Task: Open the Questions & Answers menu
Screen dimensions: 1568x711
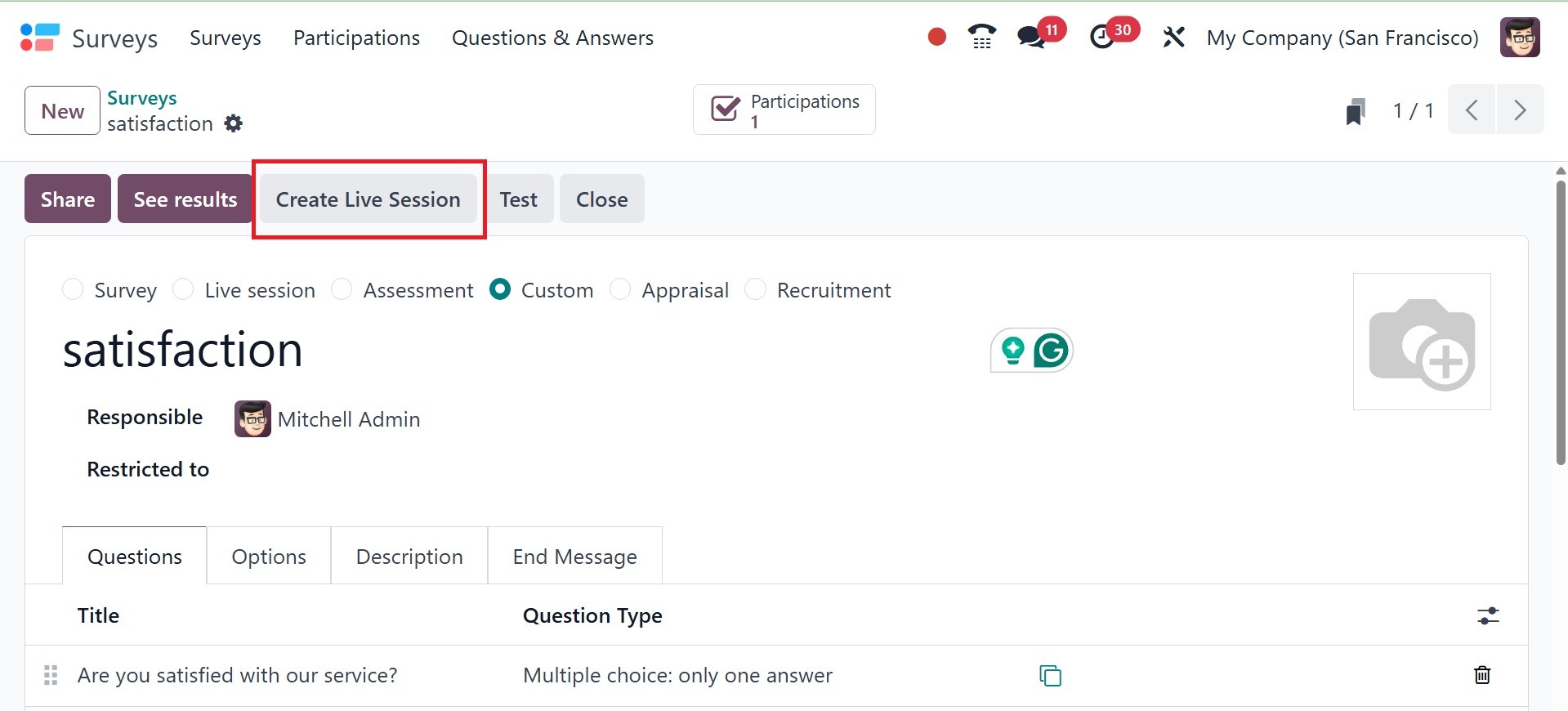Action: click(552, 38)
